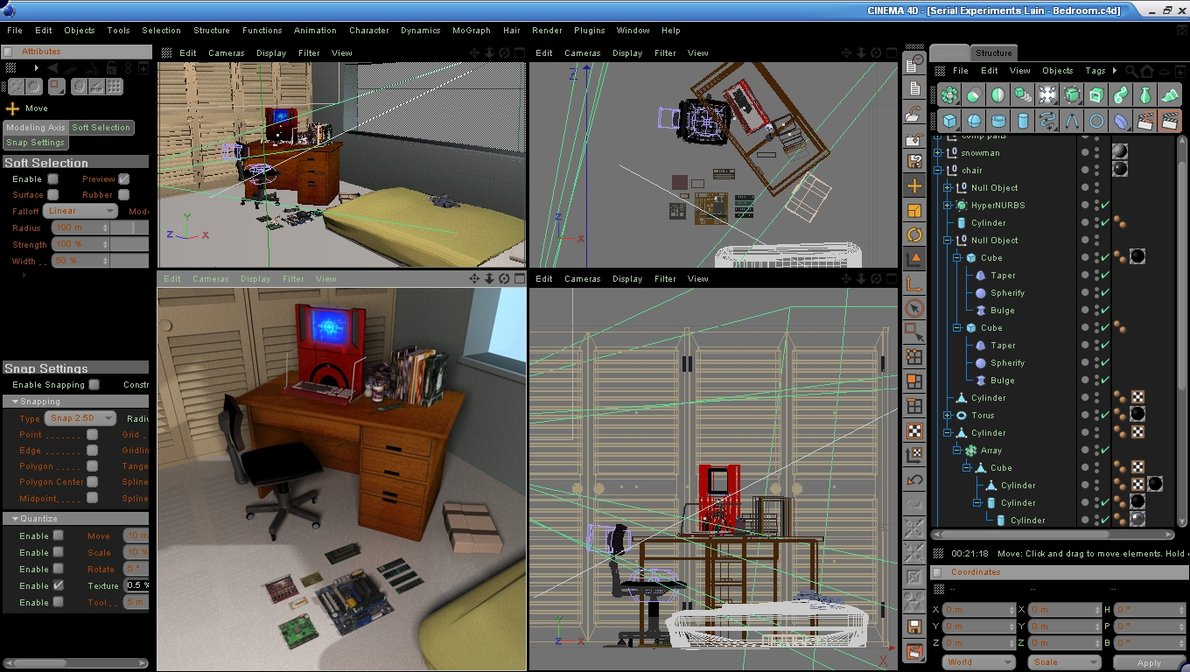Add a Circle spline from the palette
This screenshot has height=672, width=1190.
coord(1096,121)
